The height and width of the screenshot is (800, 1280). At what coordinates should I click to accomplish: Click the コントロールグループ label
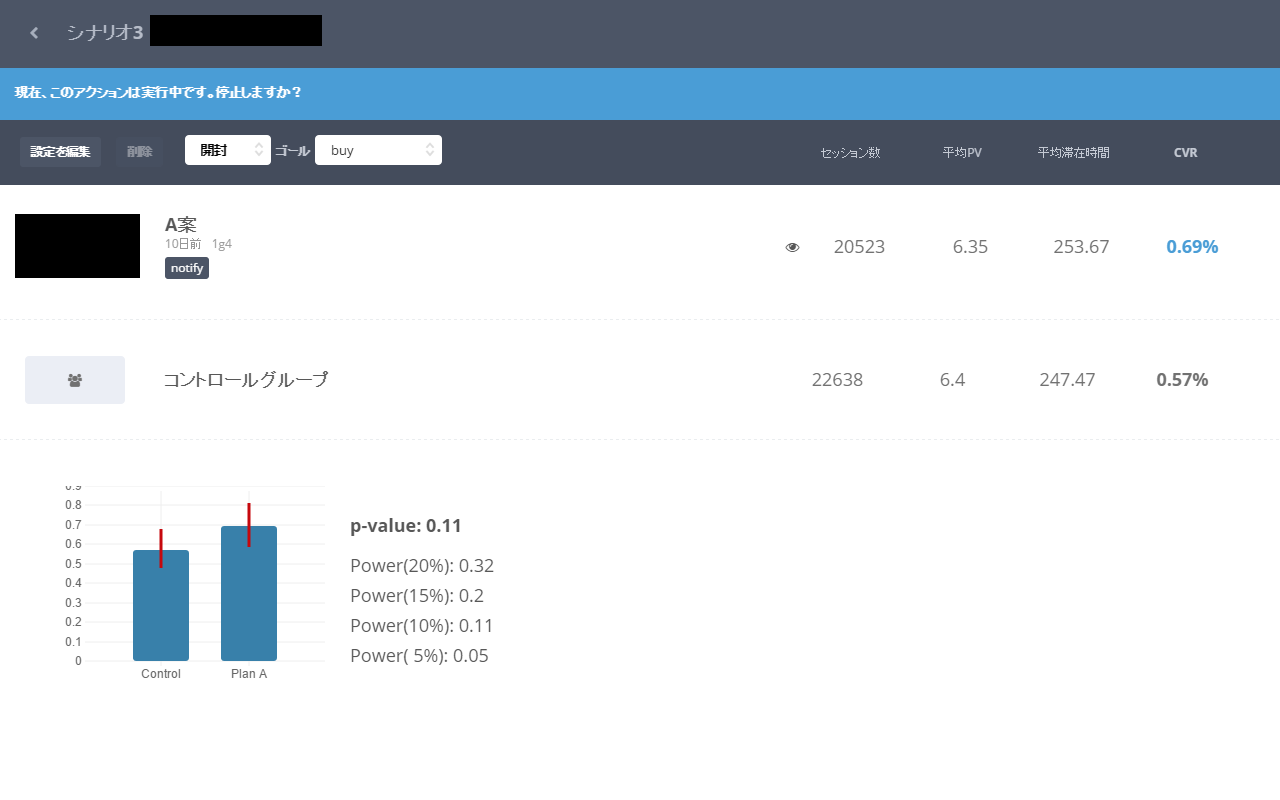point(246,380)
